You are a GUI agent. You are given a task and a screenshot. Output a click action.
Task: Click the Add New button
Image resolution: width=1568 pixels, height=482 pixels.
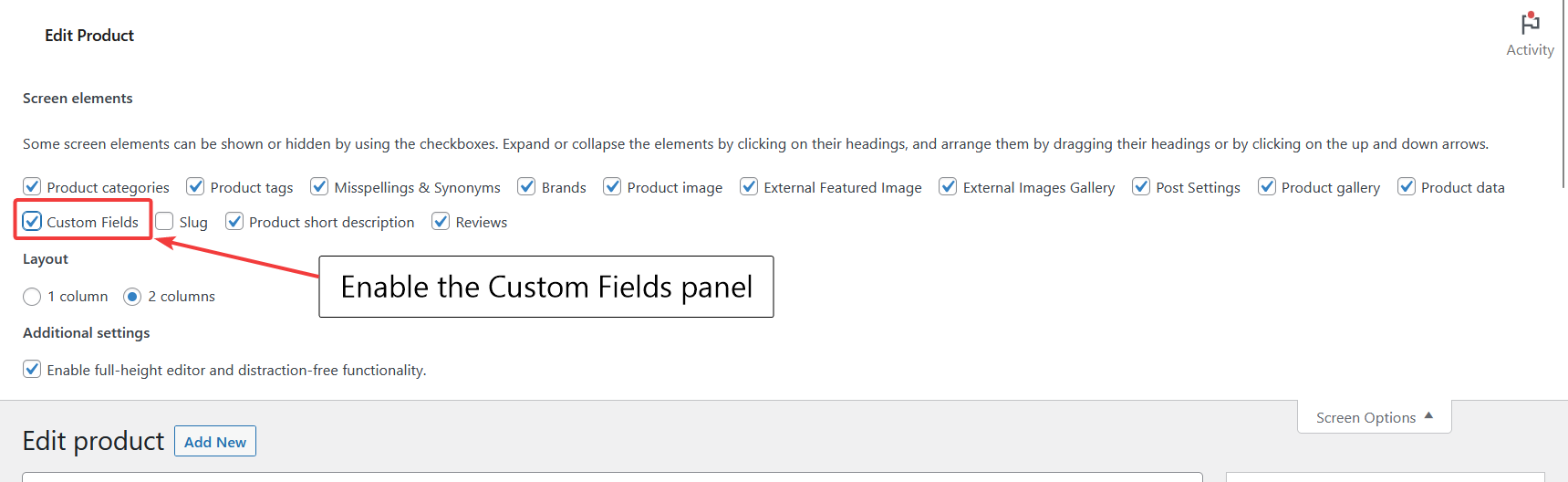click(x=215, y=441)
